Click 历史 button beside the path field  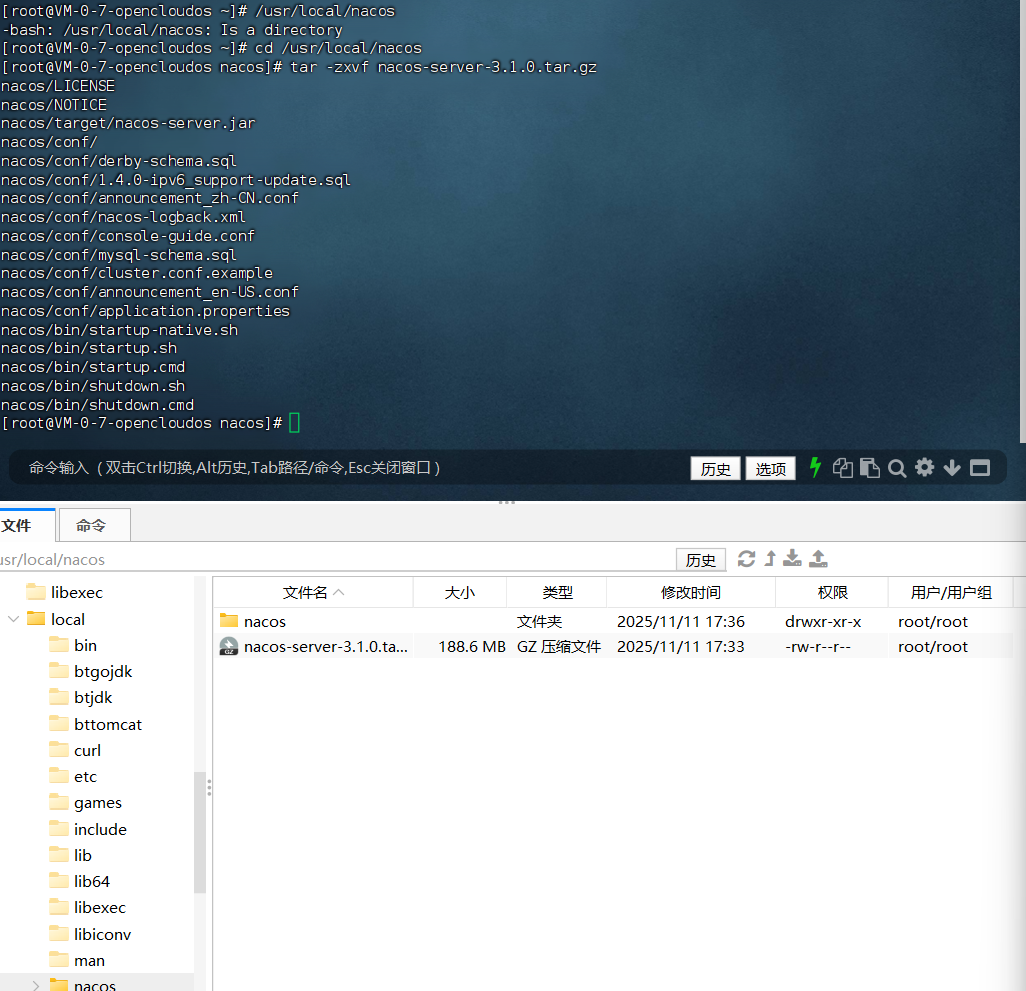coord(700,560)
